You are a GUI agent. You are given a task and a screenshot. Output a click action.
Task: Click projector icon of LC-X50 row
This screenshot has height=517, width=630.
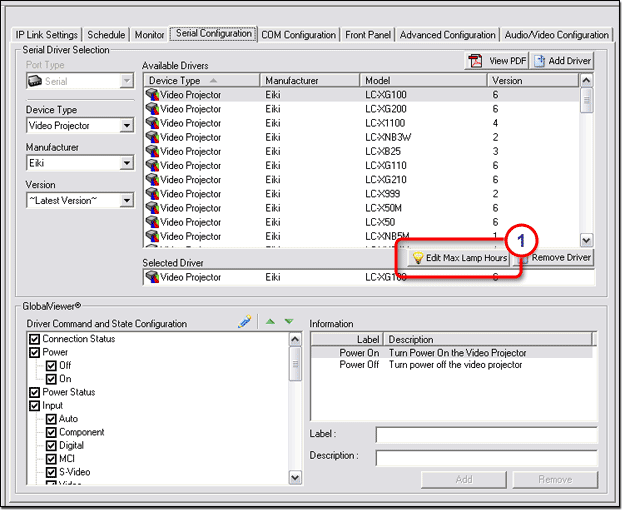pyautogui.click(x=152, y=222)
